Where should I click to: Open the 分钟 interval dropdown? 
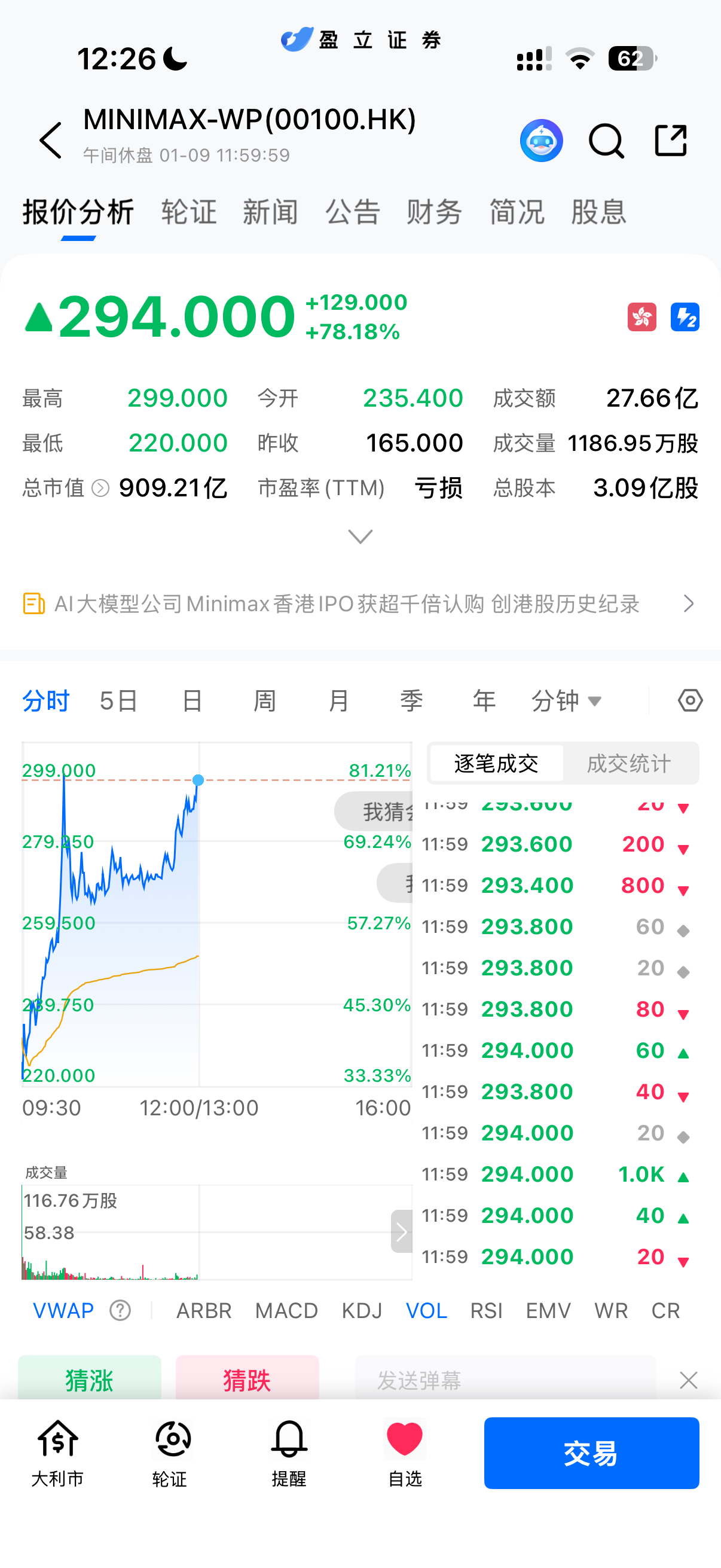(x=566, y=701)
